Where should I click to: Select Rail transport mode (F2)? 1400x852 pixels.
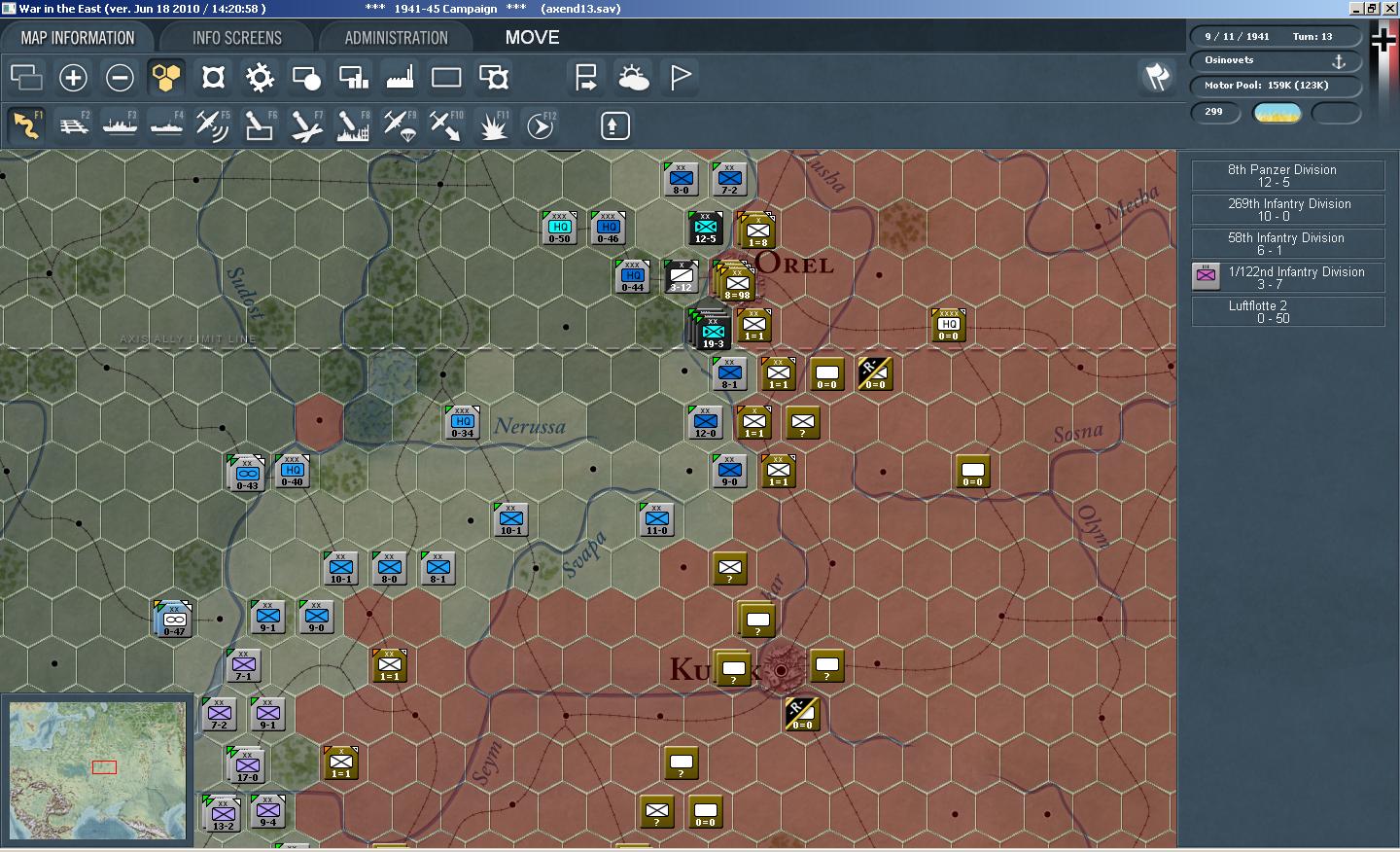(73, 125)
